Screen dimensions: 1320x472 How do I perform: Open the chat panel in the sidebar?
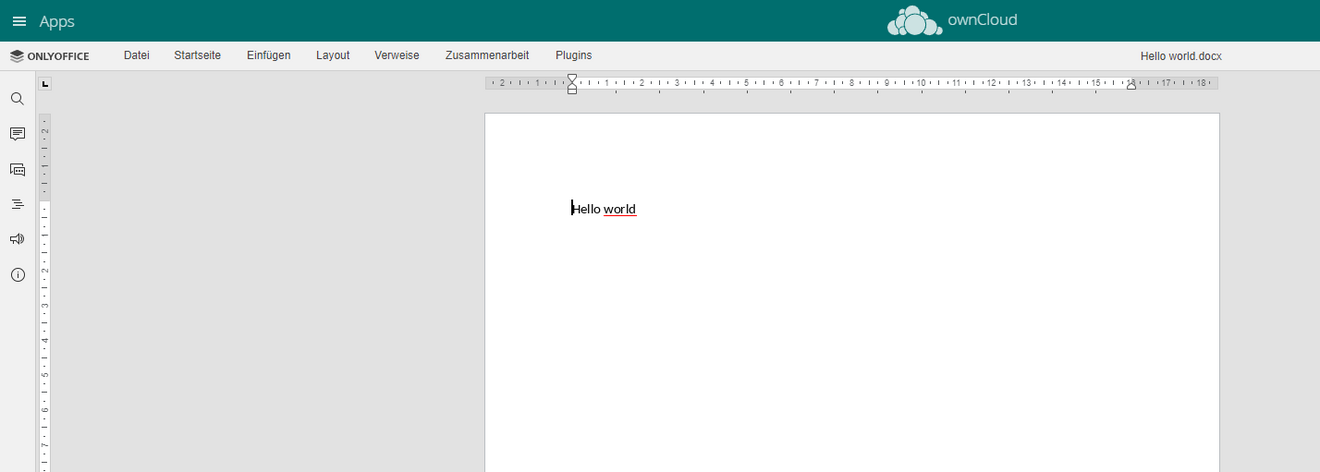click(17, 170)
